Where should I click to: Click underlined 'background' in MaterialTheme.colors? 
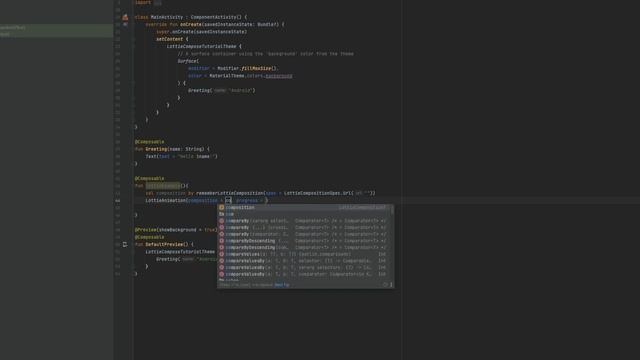tap(279, 76)
